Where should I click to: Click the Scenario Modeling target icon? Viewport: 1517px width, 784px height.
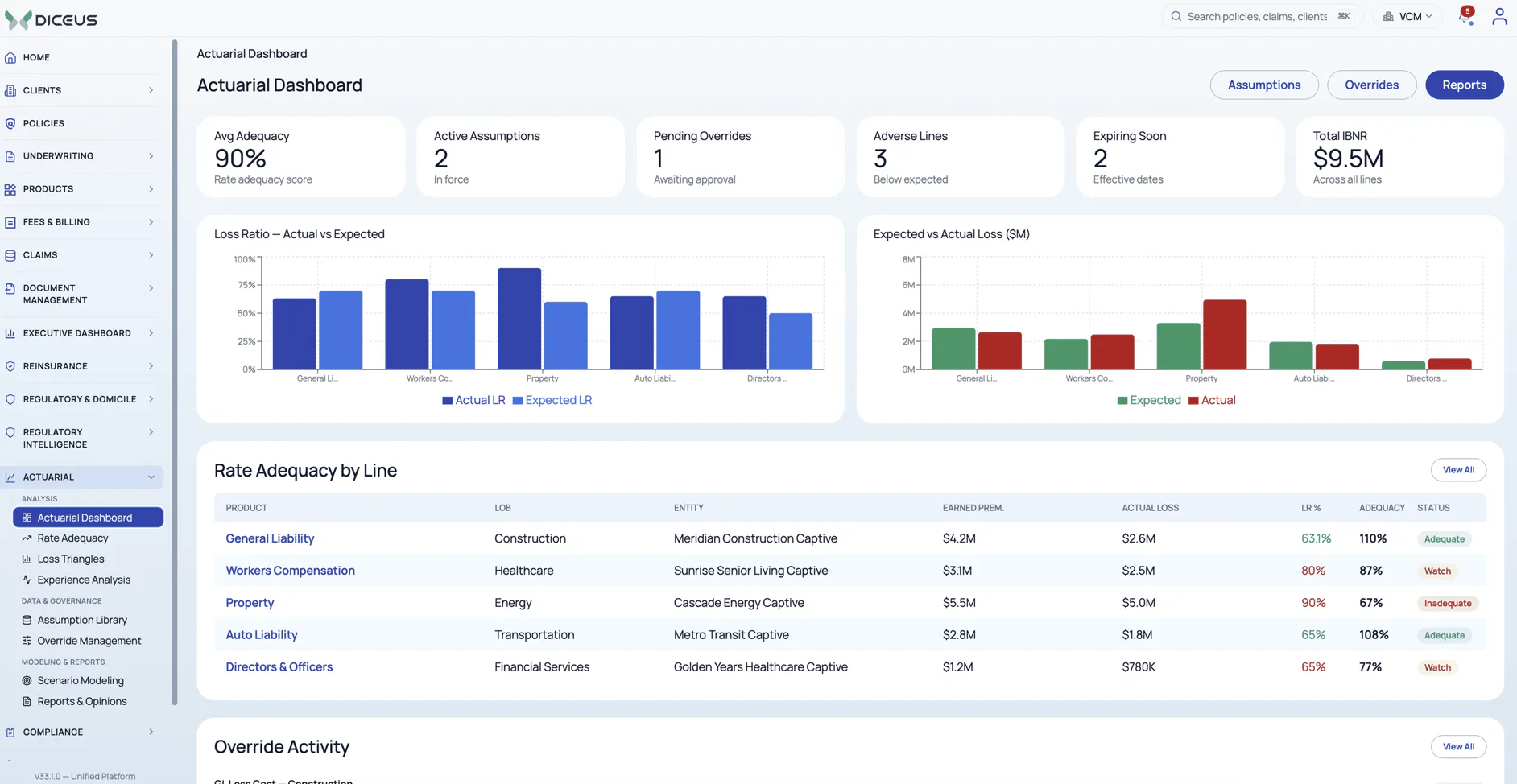coord(27,680)
